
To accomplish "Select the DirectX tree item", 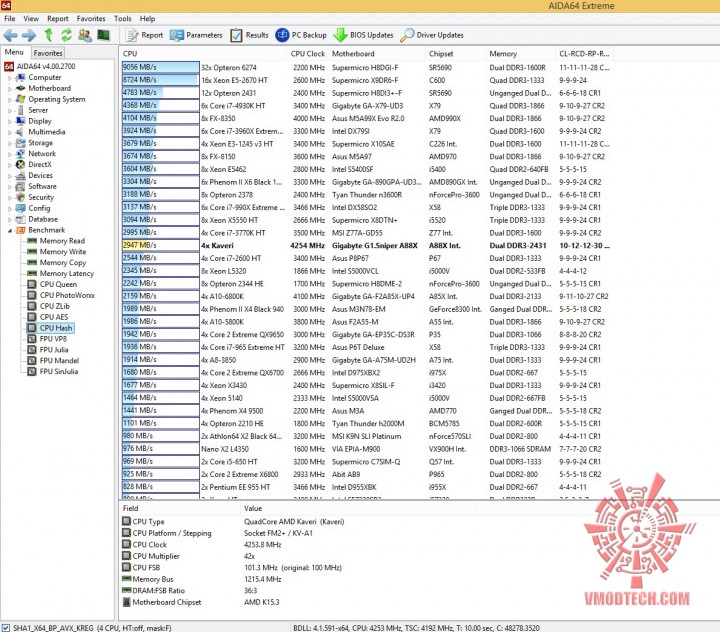I will [x=40, y=164].
